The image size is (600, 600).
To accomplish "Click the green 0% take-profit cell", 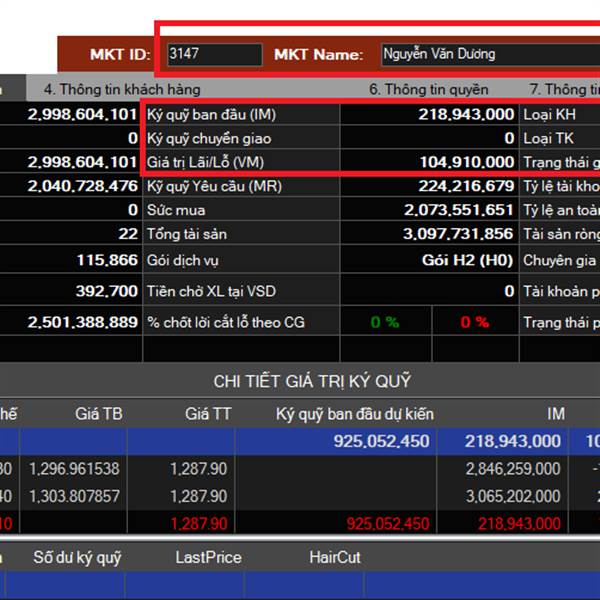I will click(384, 322).
